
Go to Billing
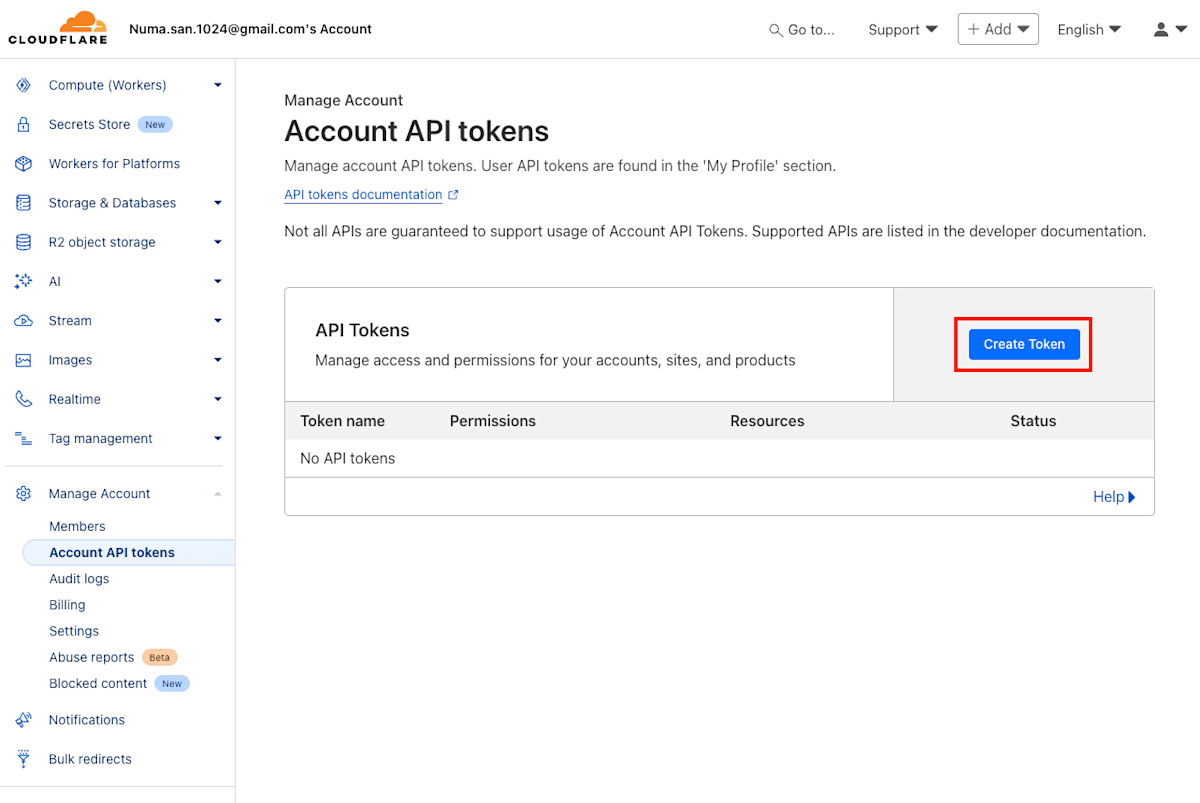point(67,605)
